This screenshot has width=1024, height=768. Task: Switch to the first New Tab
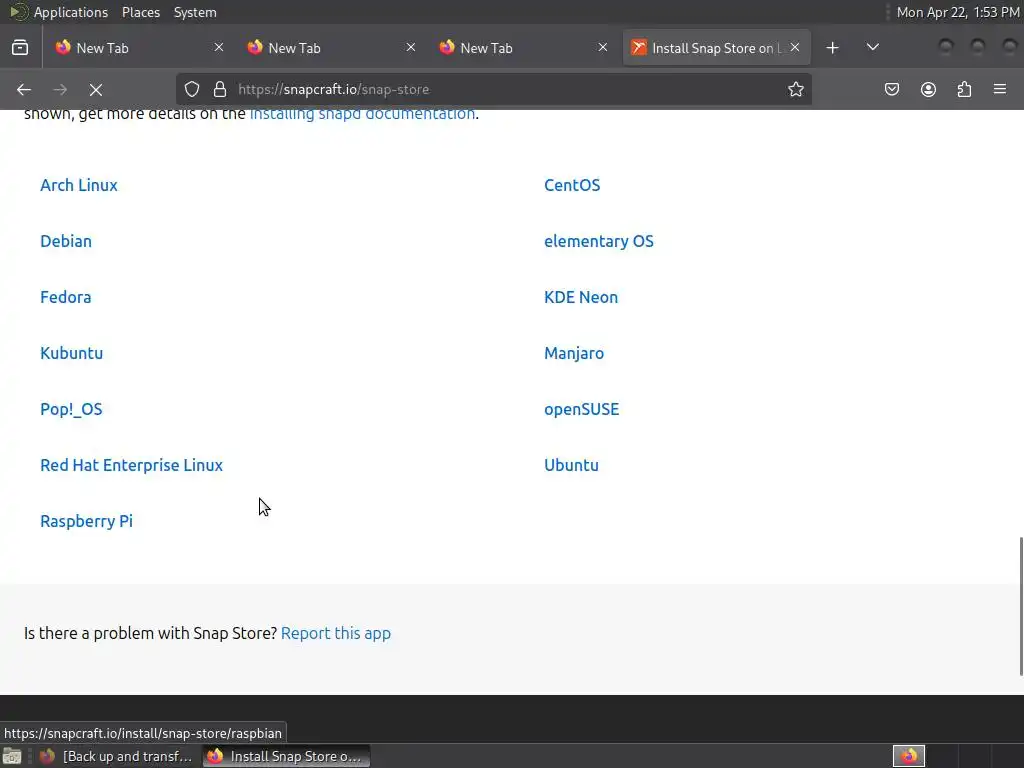[x=139, y=48]
